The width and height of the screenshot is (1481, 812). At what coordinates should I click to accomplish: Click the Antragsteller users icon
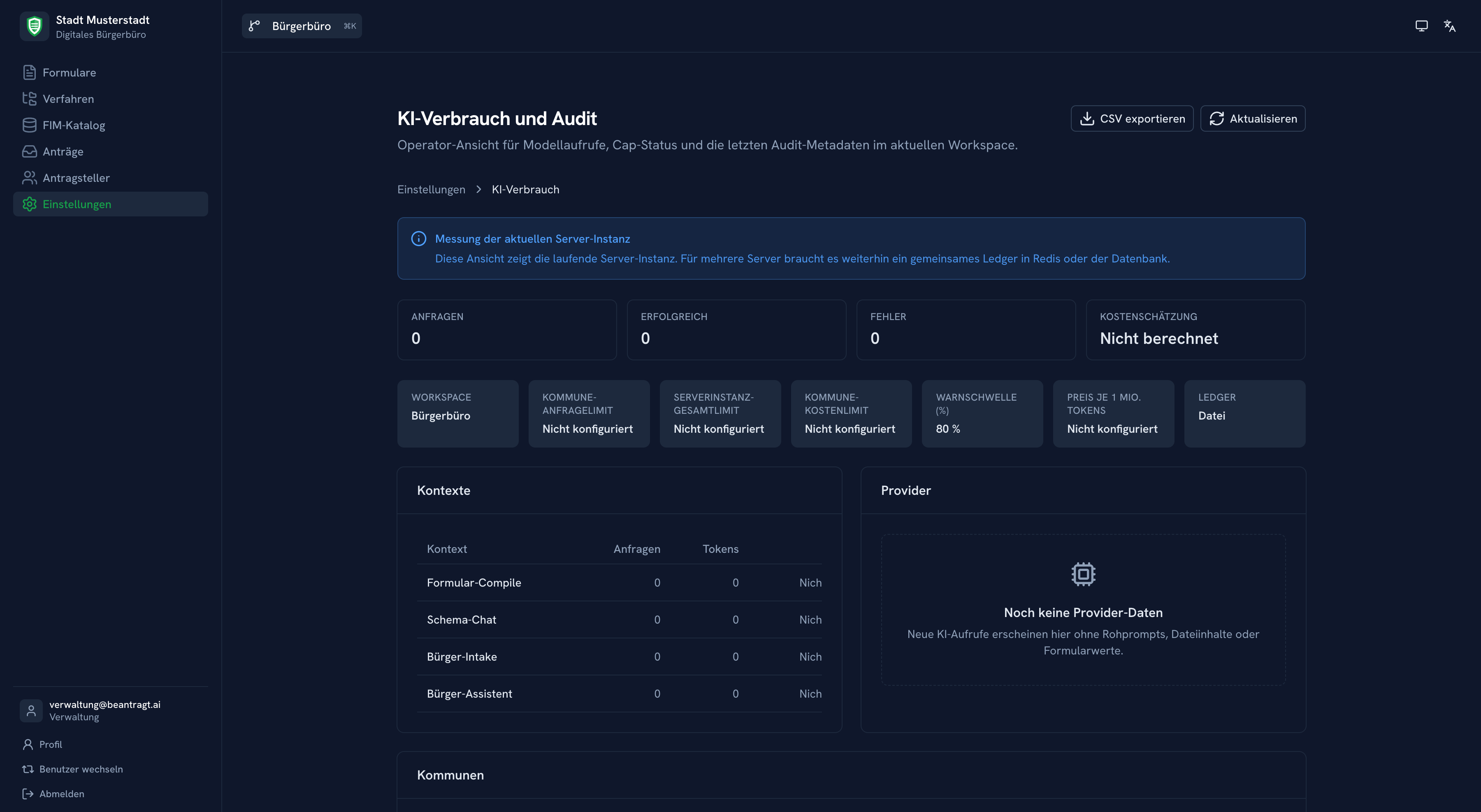pos(29,178)
